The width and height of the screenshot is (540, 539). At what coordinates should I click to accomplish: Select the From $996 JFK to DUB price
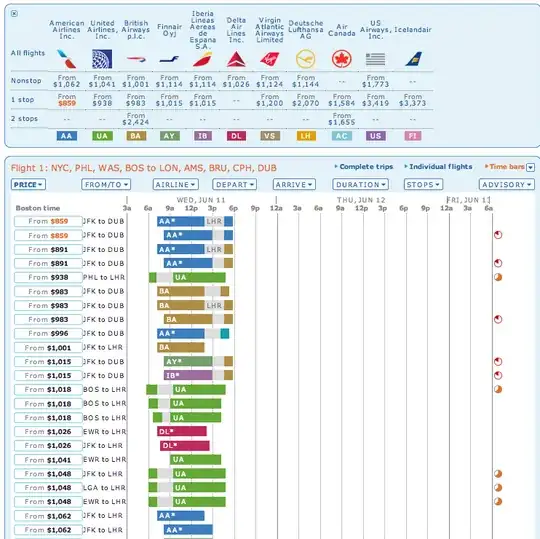48,333
